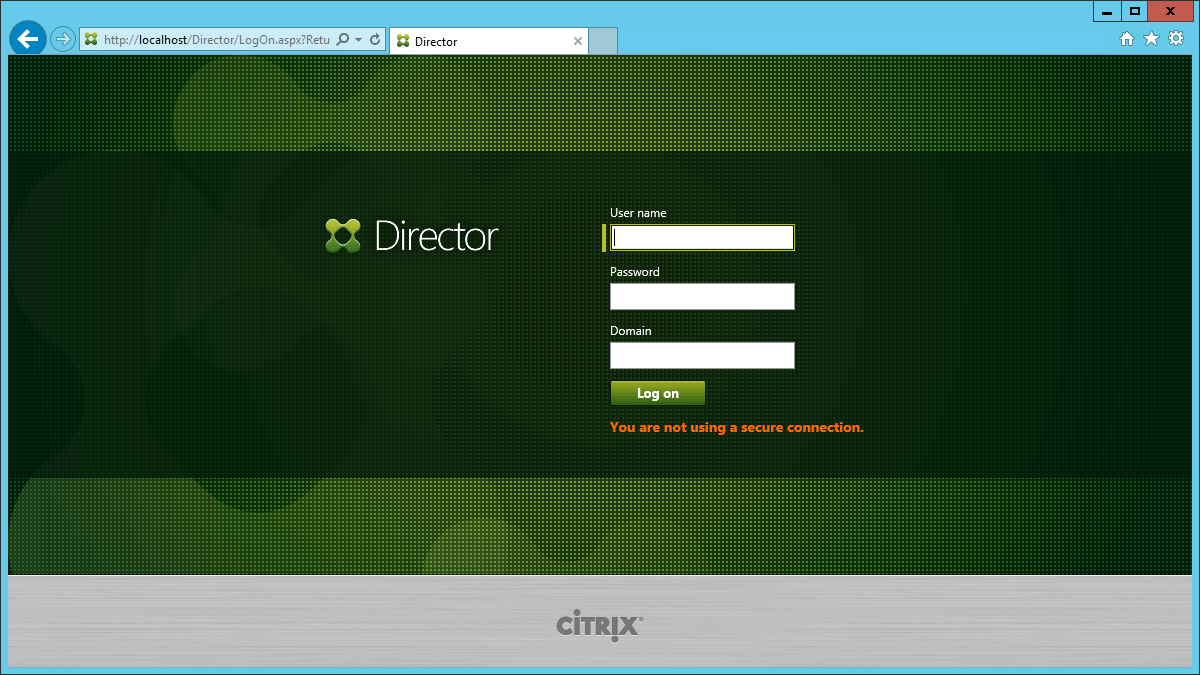The image size is (1200, 675).
Task: Open the browser Tools gear menu
Action: coord(1176,39)
